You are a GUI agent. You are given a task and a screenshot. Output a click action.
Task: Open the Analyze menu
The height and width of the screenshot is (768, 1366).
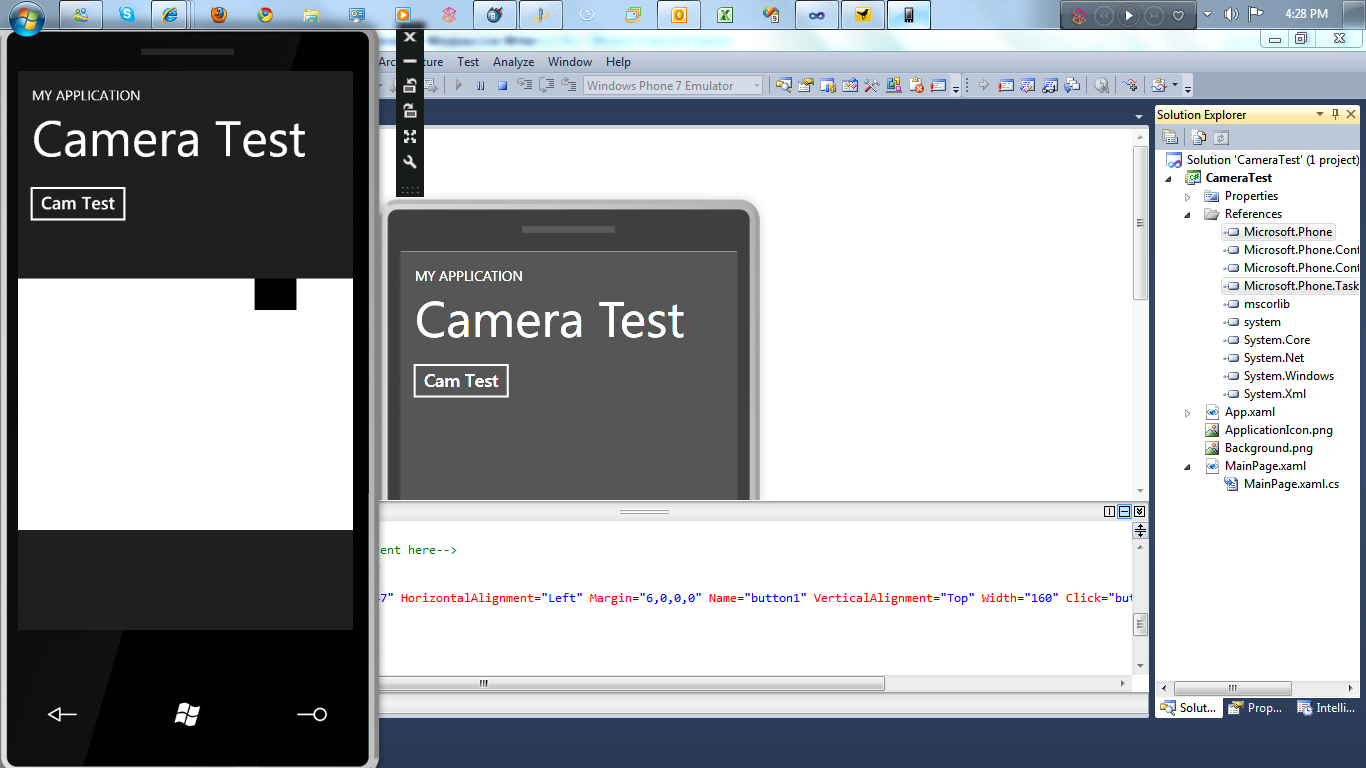(x=514, y=62)
